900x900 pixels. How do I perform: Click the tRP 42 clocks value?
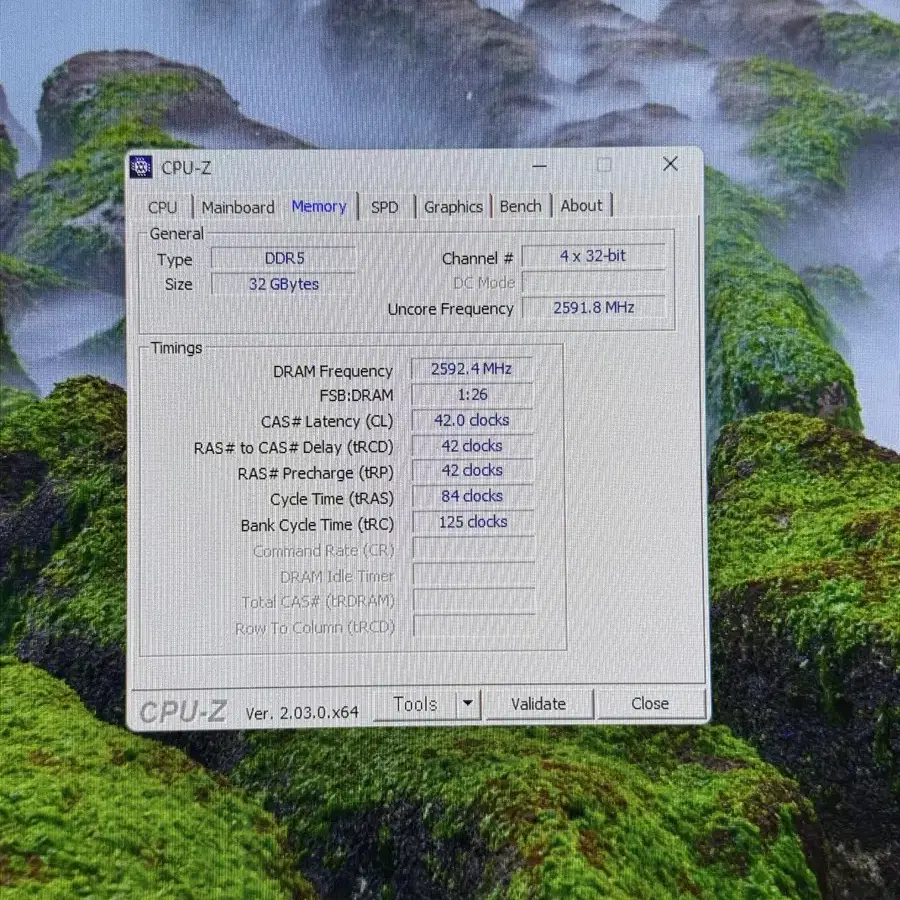pyautogui.click(x=472, y=470)
